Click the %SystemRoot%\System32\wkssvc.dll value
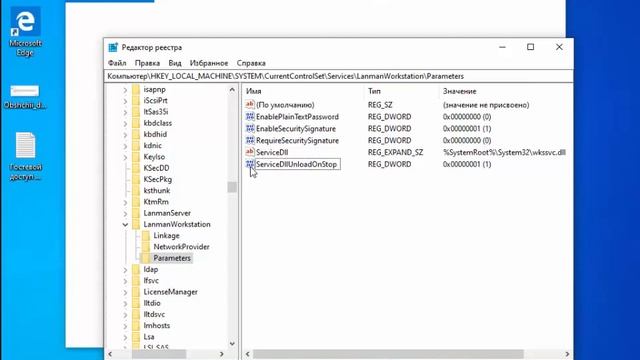Image resolution: width=640 pixels, height=360 pixels. point(504,152)
